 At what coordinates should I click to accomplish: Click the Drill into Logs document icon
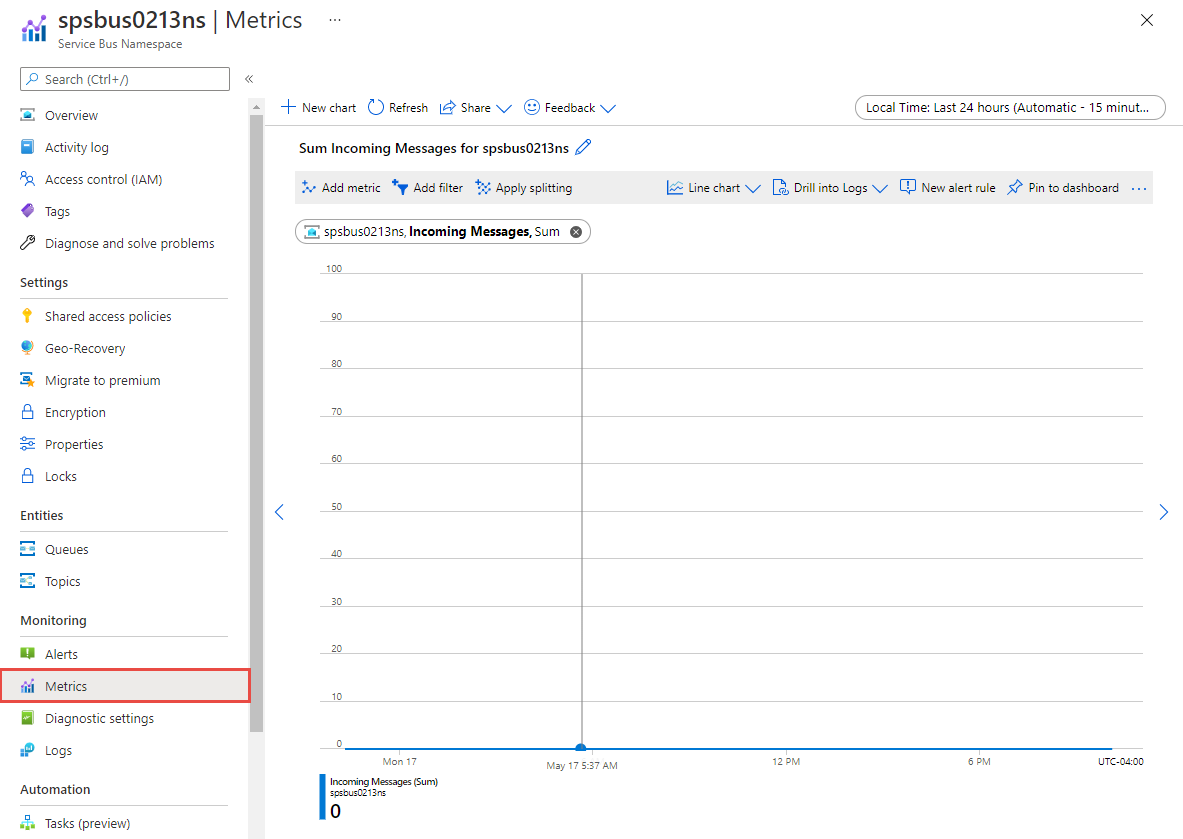780,188
